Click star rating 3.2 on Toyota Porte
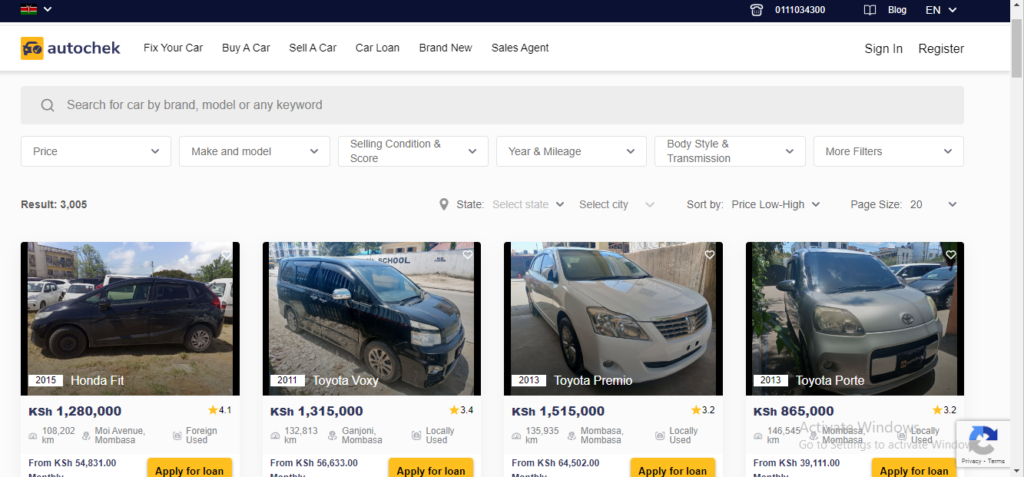 click(x=944, y=410)
